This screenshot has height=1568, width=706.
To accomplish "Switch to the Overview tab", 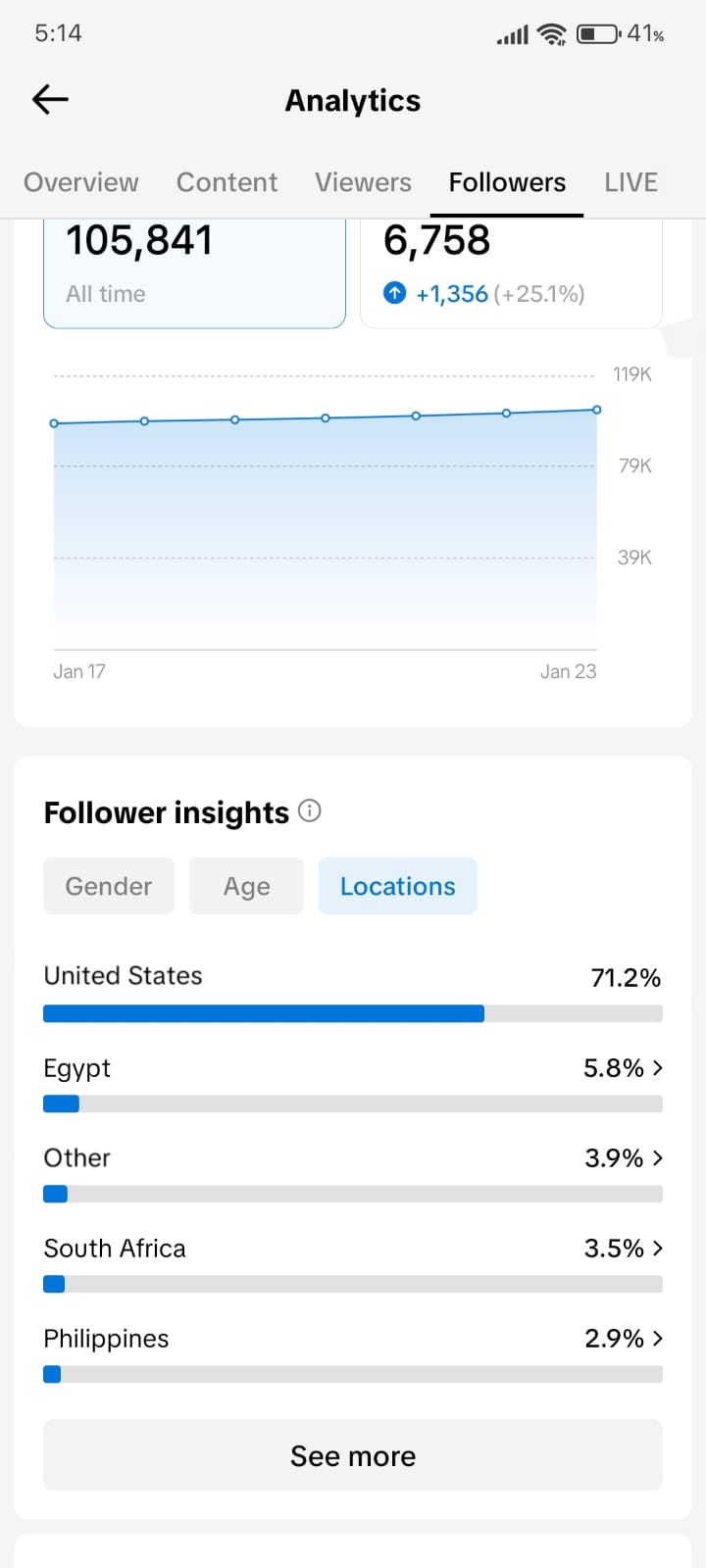I will click(x=81, y=182).
